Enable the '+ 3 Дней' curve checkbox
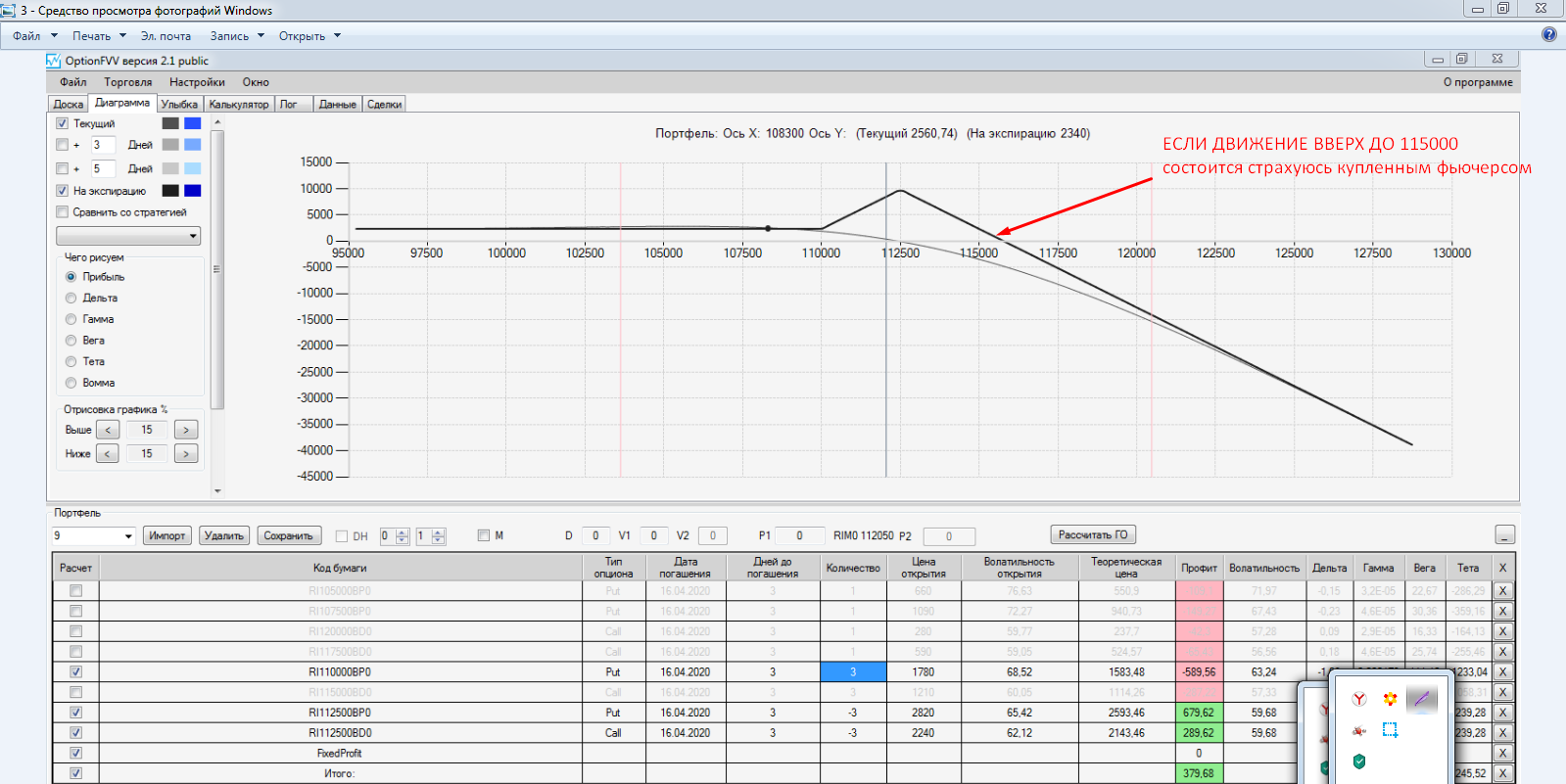The image size is (1566, 784). (63, 145)
